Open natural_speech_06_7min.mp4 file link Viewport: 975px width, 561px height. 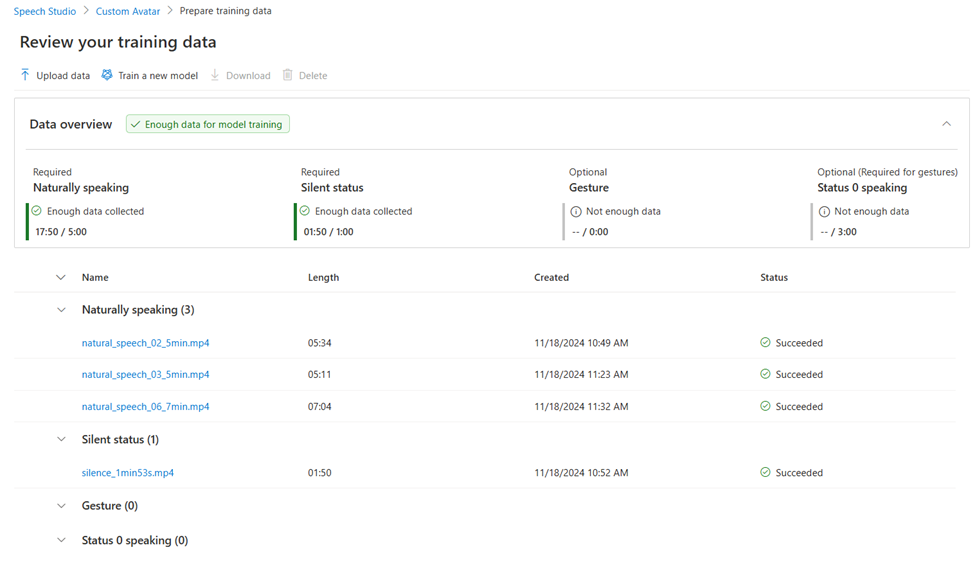click(x=145, y=407)
